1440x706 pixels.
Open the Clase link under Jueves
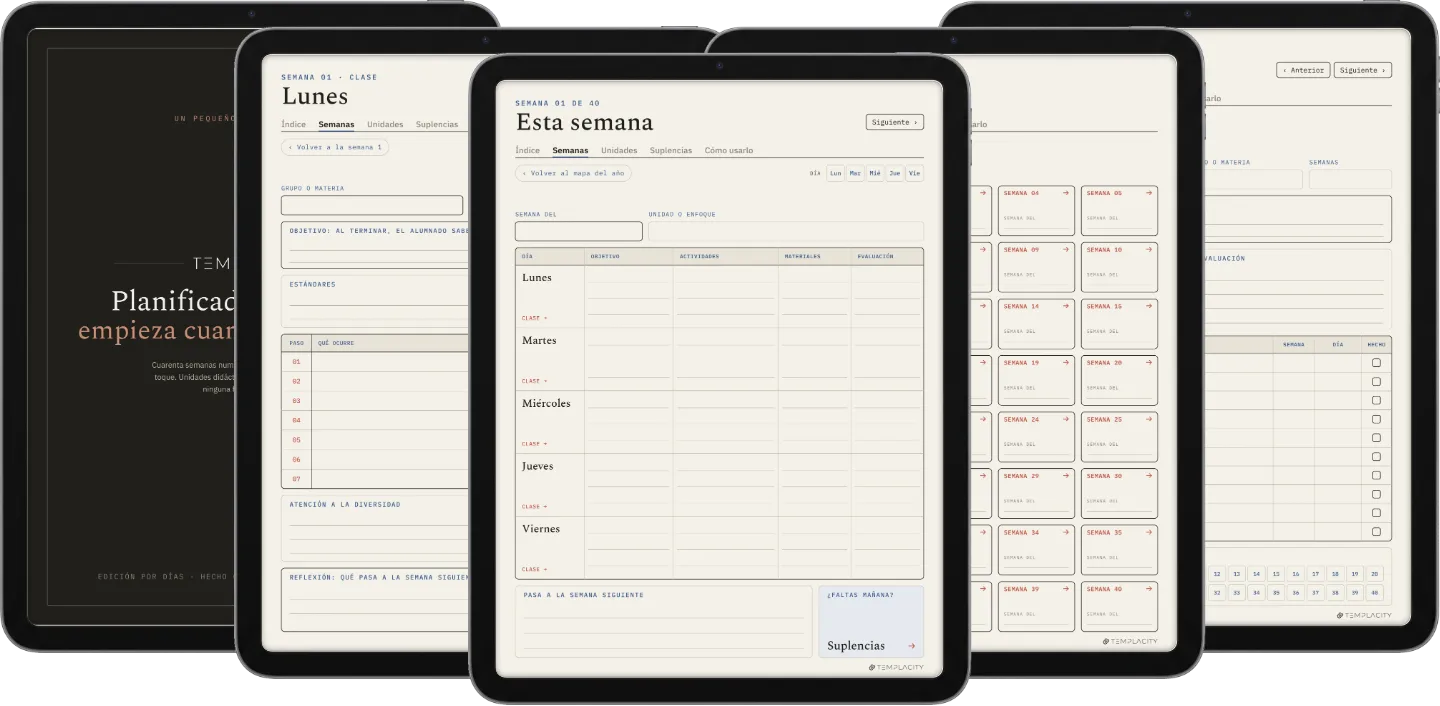tap(534, 507)
